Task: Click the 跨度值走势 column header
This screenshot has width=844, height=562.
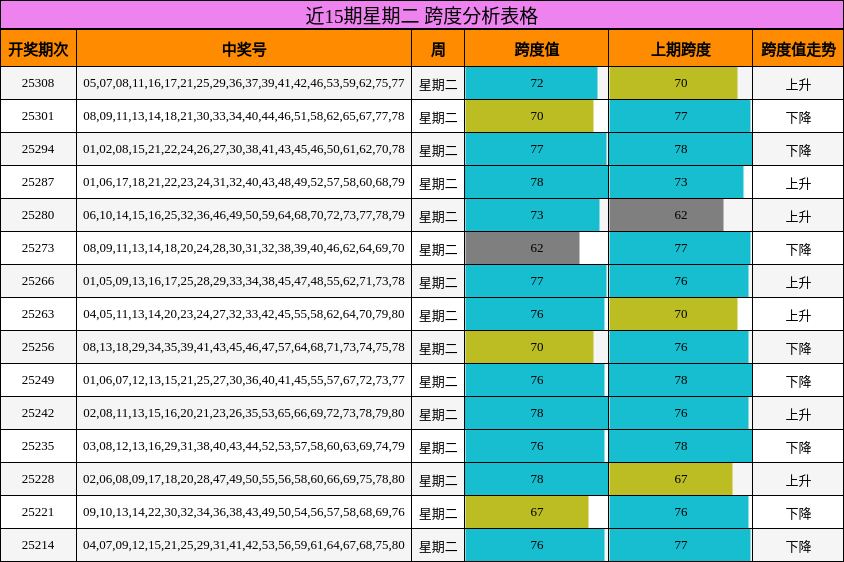Action: point(798,49)
